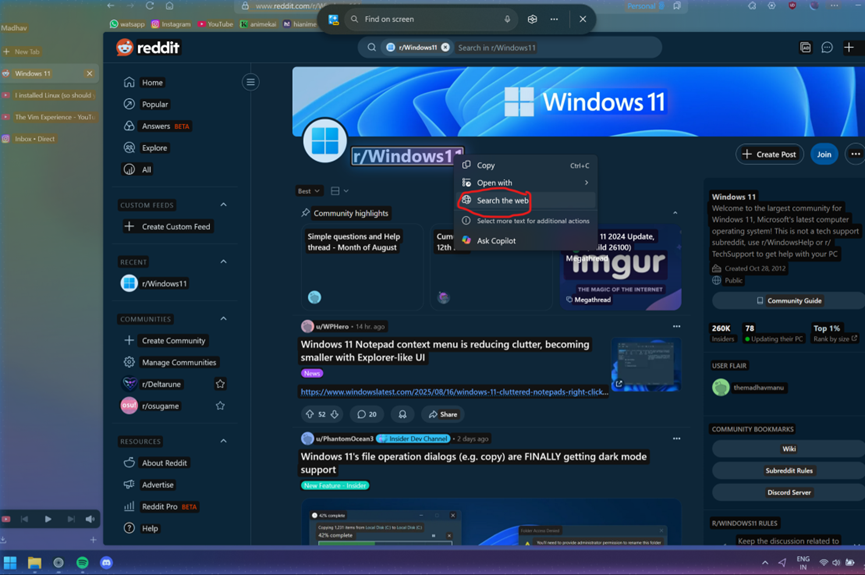Collapse the Custom Feeds section
The height and width of the screenshot is (575, 865).
[x=223, y=205]
